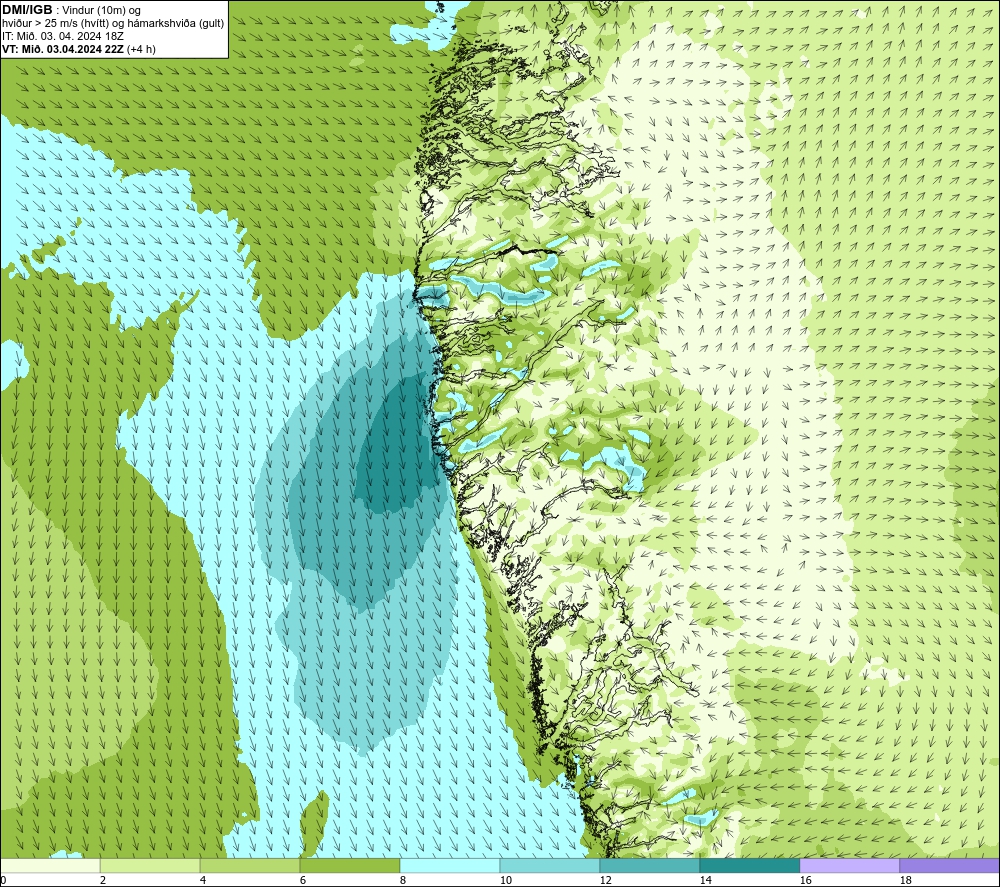Click the 8-10 m/s pale cyan legend swatch
Screen dimensions: 1000x887
(450, 865)
